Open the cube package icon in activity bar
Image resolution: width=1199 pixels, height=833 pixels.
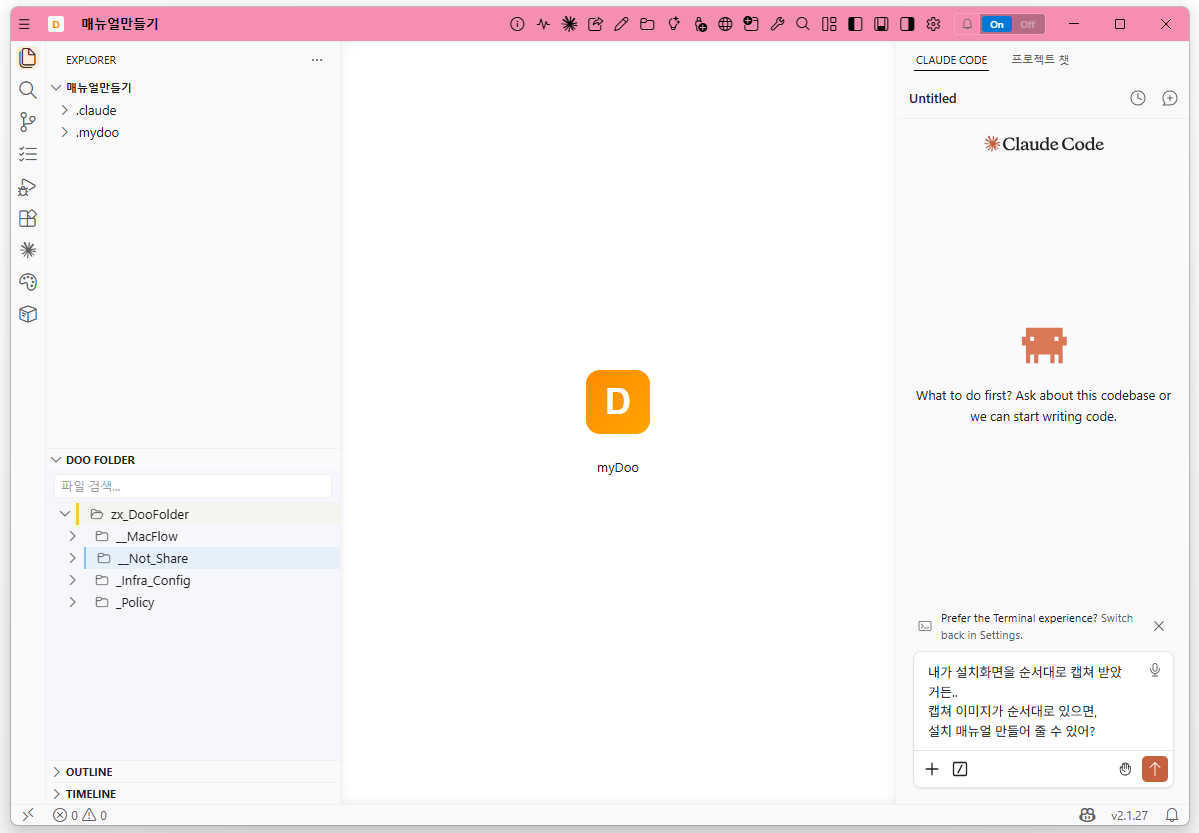coord(28,314)
